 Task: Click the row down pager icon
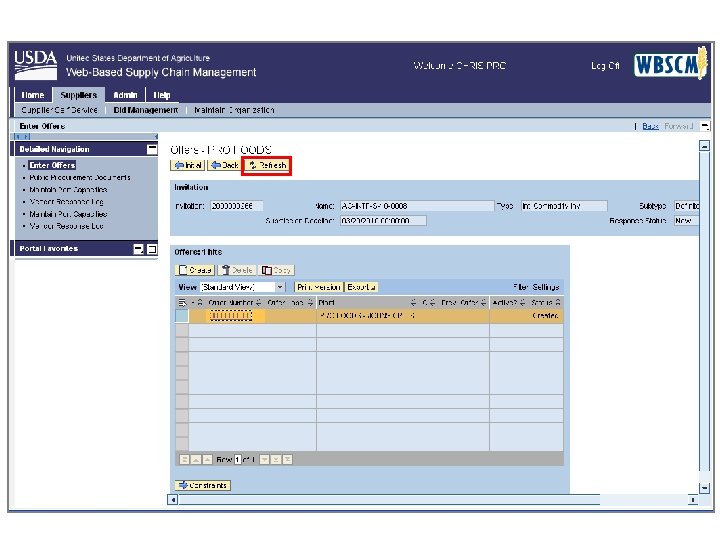[264, 460]
